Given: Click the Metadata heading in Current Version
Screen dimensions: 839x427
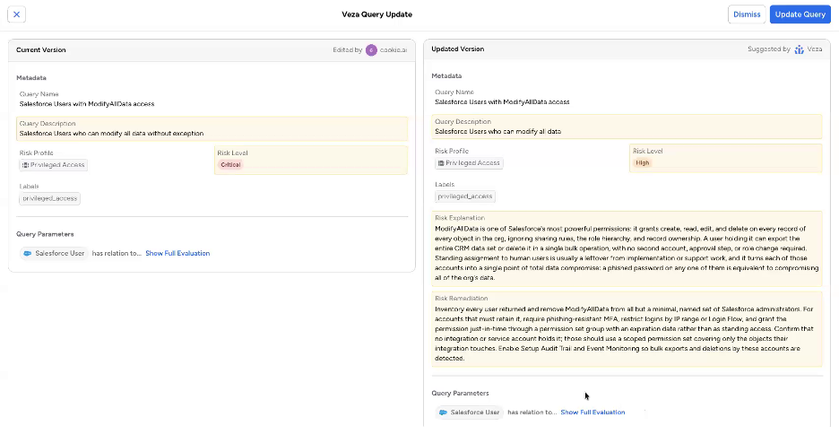Looking at the screenshot, I should click(31, 78).
